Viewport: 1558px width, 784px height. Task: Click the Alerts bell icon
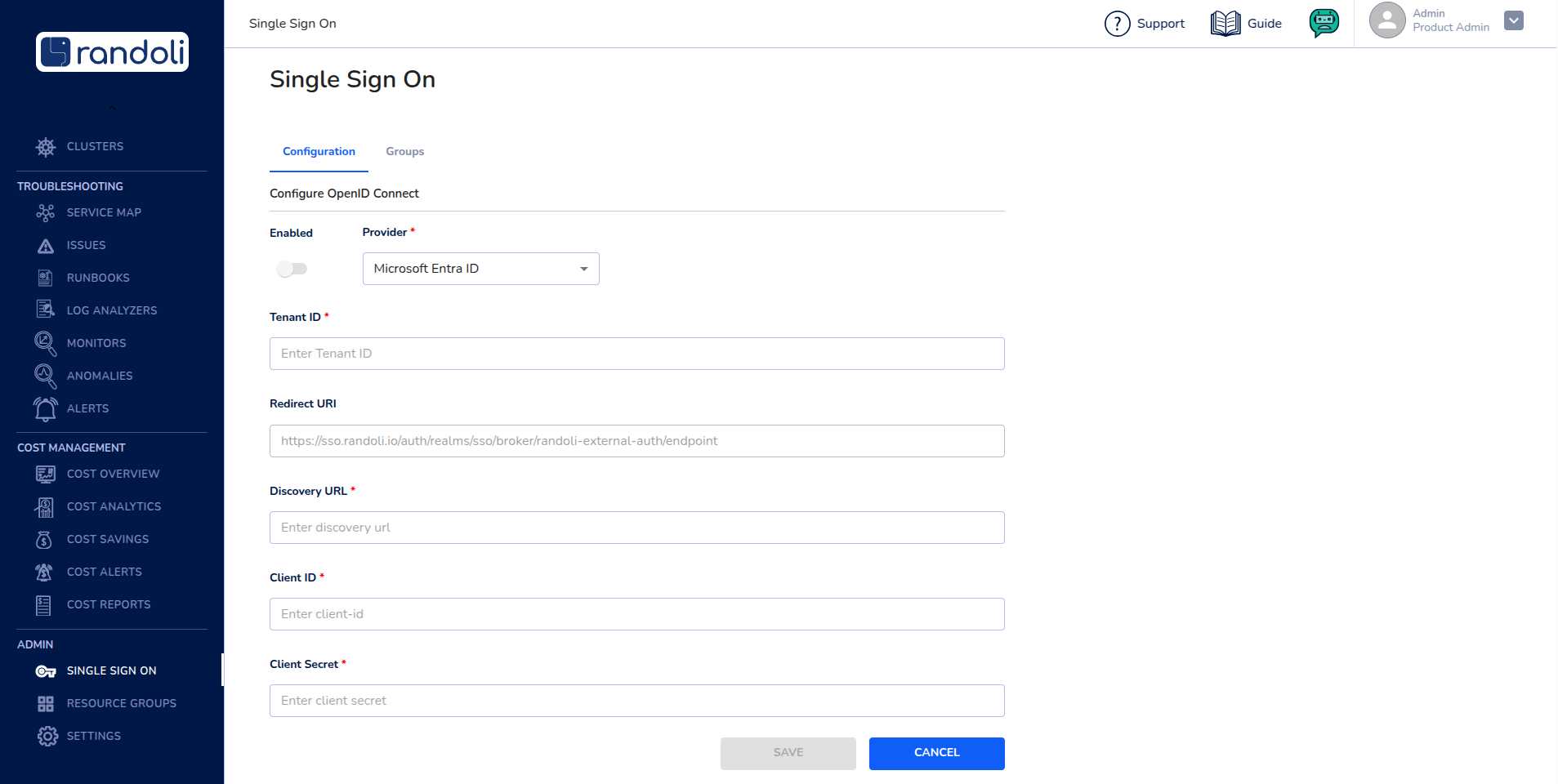[x=46, y=408]
